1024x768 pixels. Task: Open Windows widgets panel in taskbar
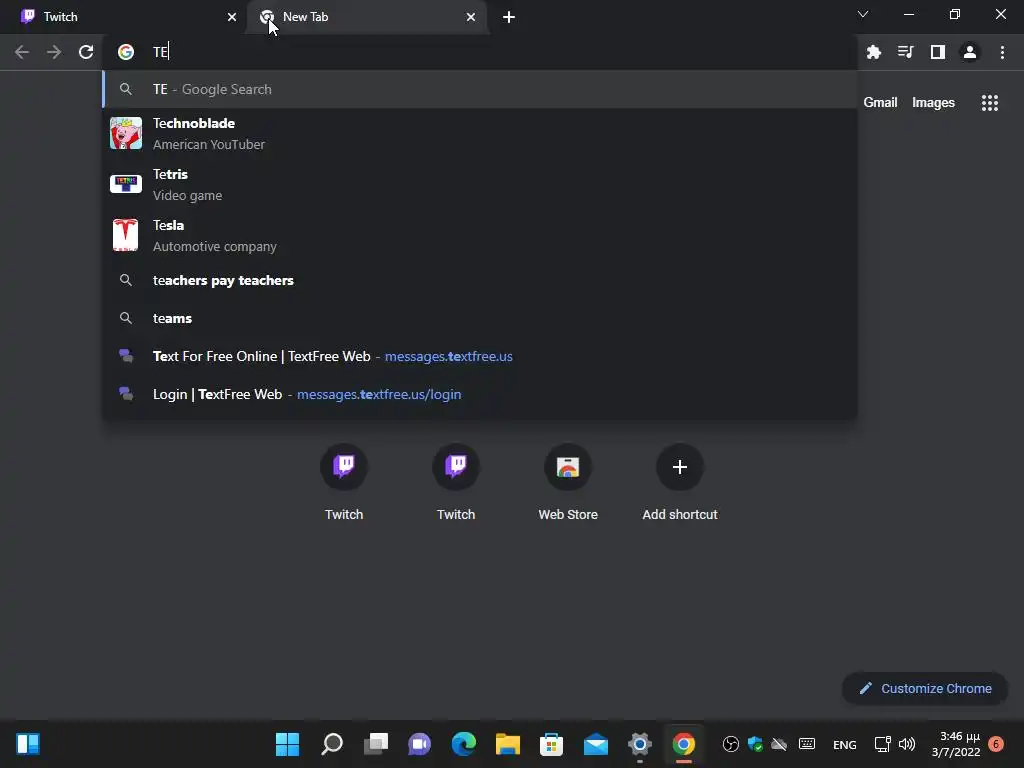click(28, 744)
